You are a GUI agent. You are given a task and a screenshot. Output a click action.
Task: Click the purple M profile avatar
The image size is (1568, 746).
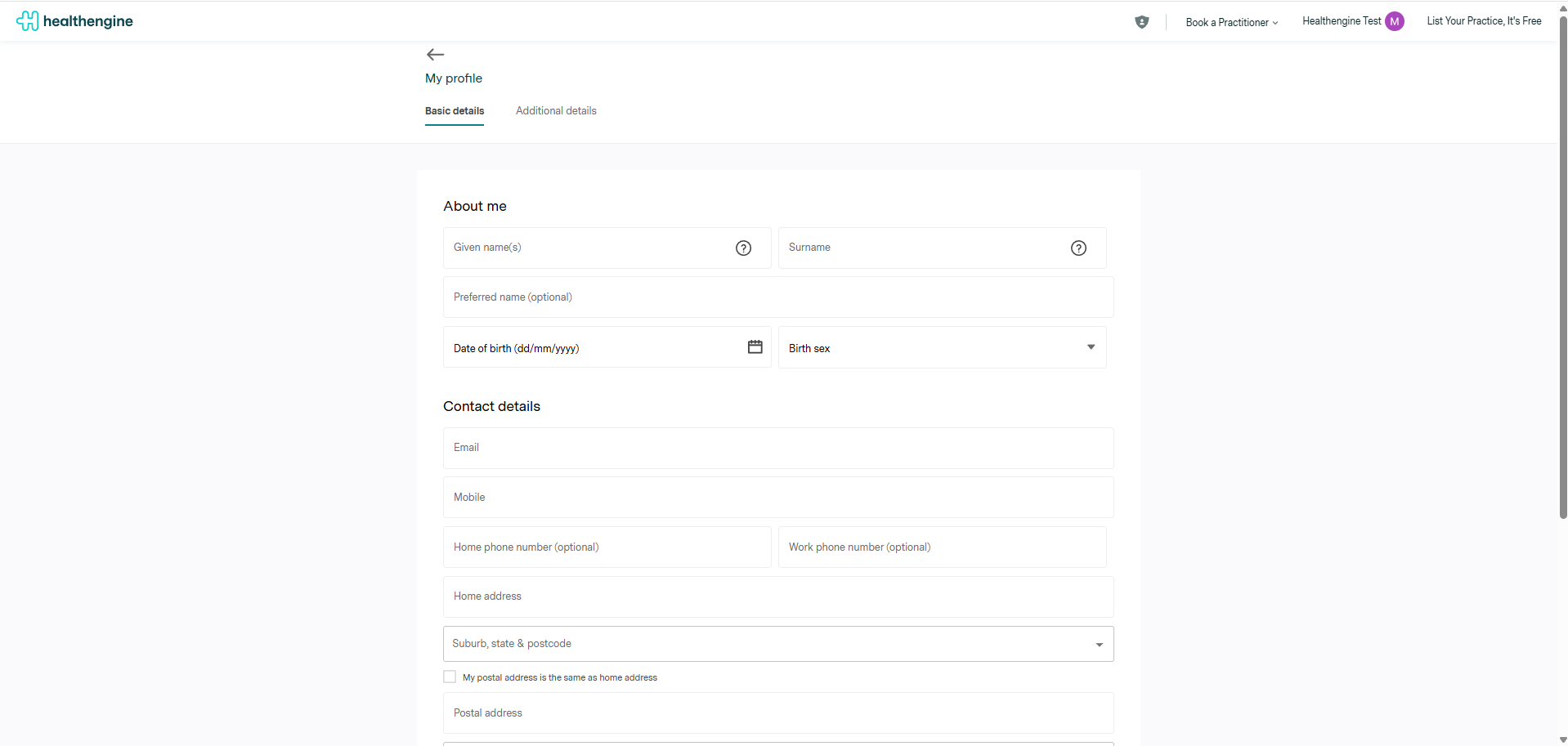click(x=1394, y=22)
